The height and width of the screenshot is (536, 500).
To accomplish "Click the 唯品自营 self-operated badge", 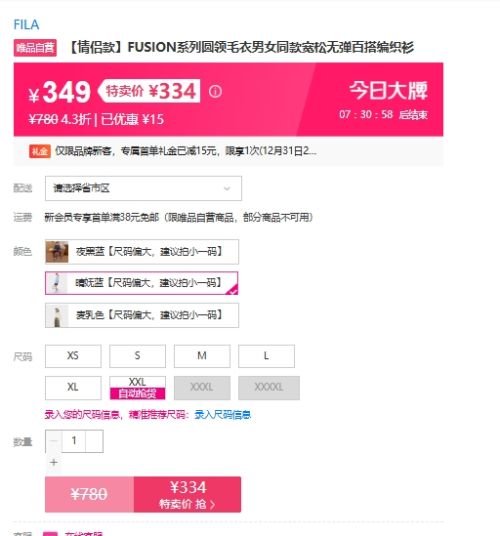I will [x=35, y=48].
